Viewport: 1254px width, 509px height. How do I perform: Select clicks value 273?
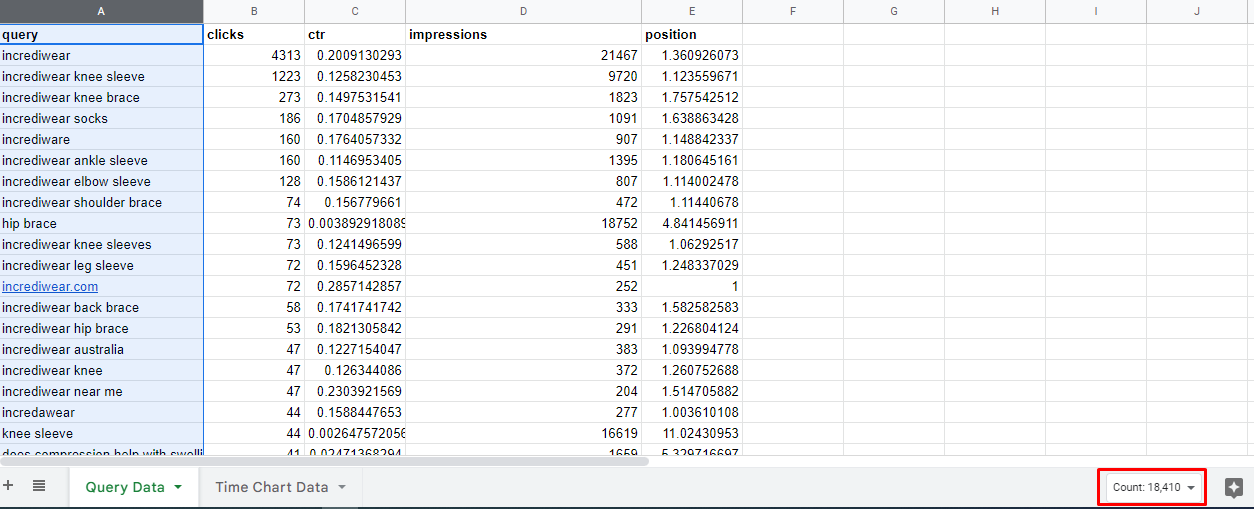(254, 97)
